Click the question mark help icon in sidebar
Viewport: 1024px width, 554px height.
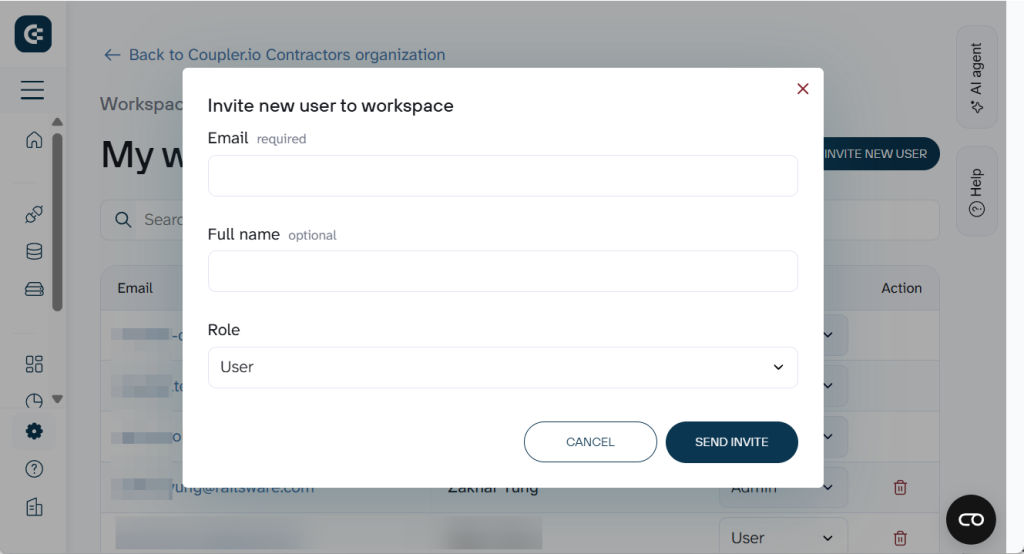click(34, 469)
